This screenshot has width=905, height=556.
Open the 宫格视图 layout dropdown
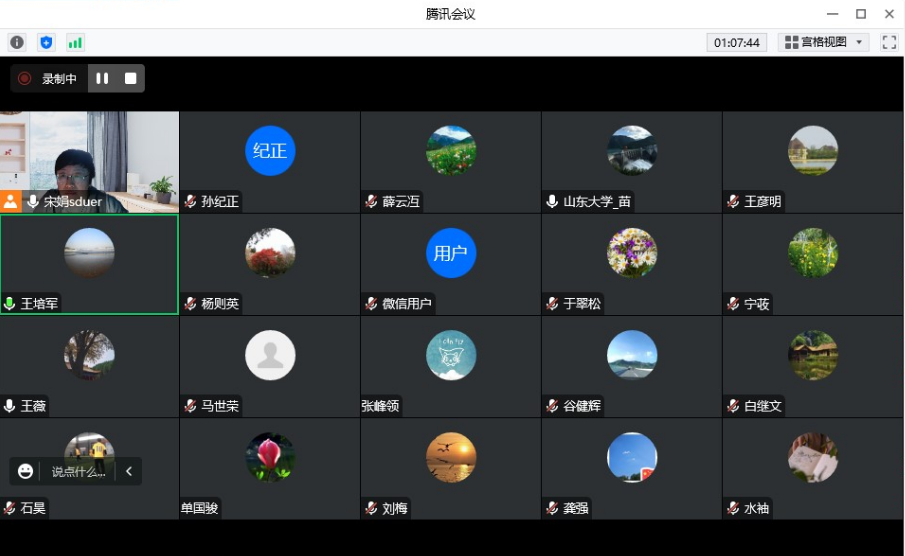pos(824,42)
